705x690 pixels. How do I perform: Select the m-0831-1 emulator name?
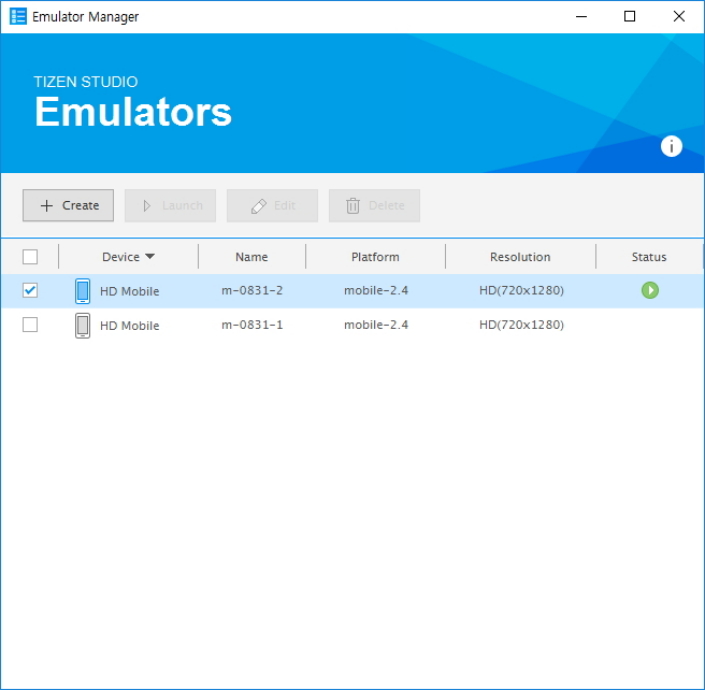[x=252, y=325]
